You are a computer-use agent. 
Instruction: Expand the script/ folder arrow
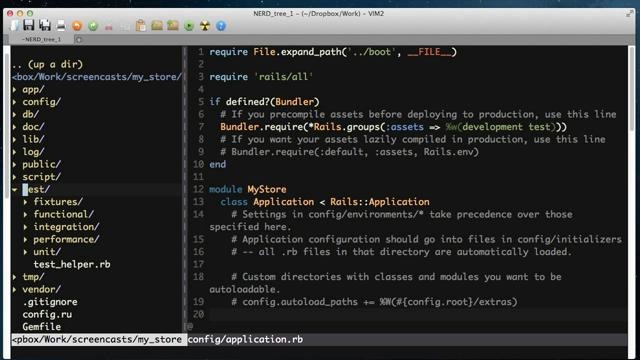[x=15, y=177]
